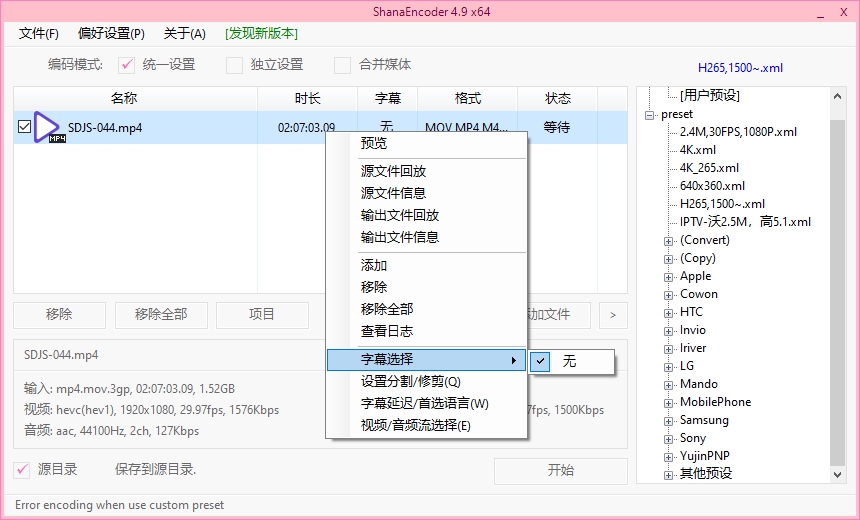Expand the MobilePhone preset folder
860x520 pixels.
tap(668, 404)
